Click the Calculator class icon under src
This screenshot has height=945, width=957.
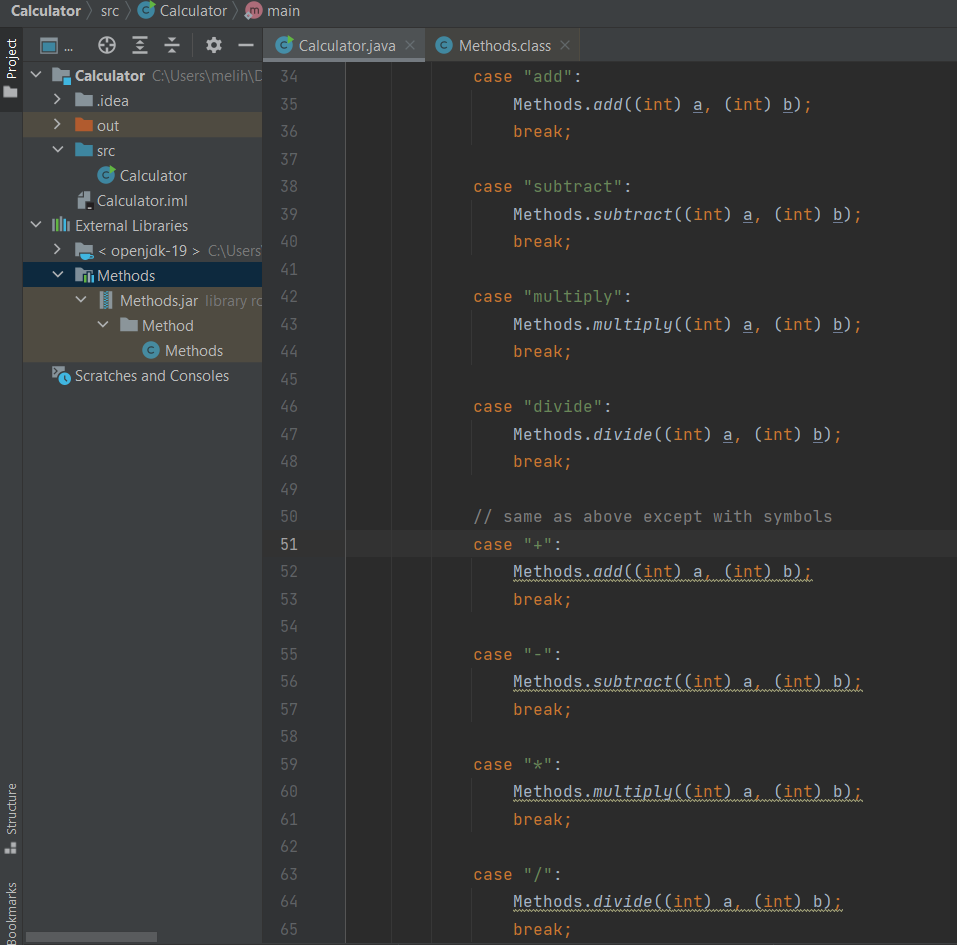pyautogui.click(x=105, y=175)
